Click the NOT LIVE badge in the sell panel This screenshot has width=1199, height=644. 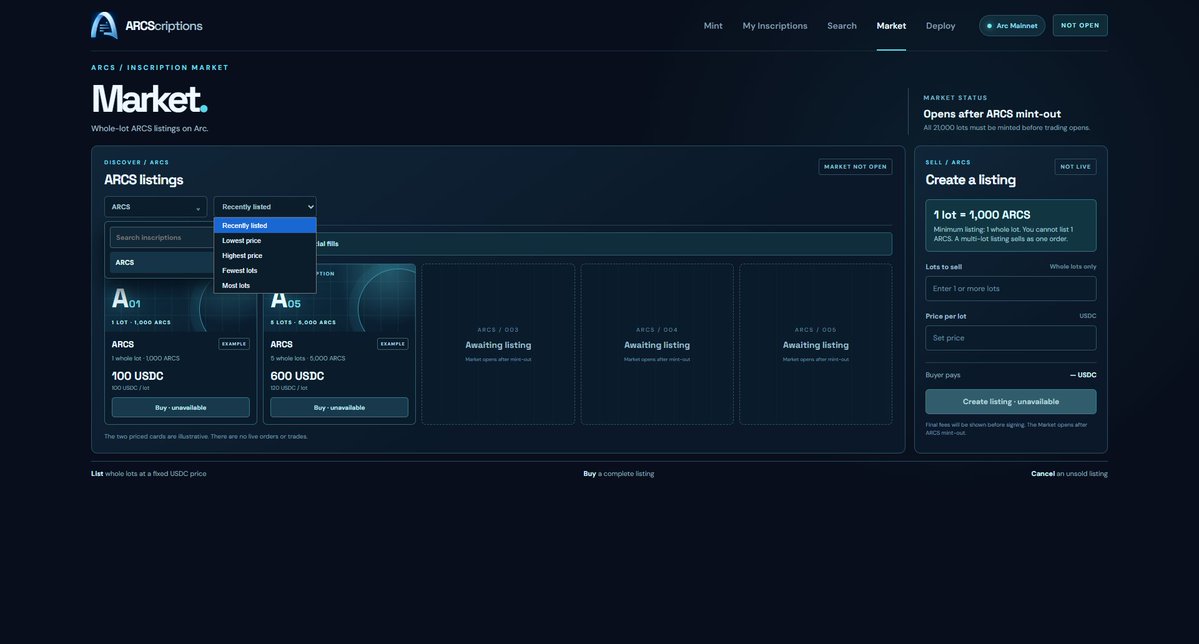(x=1075, y=167)
